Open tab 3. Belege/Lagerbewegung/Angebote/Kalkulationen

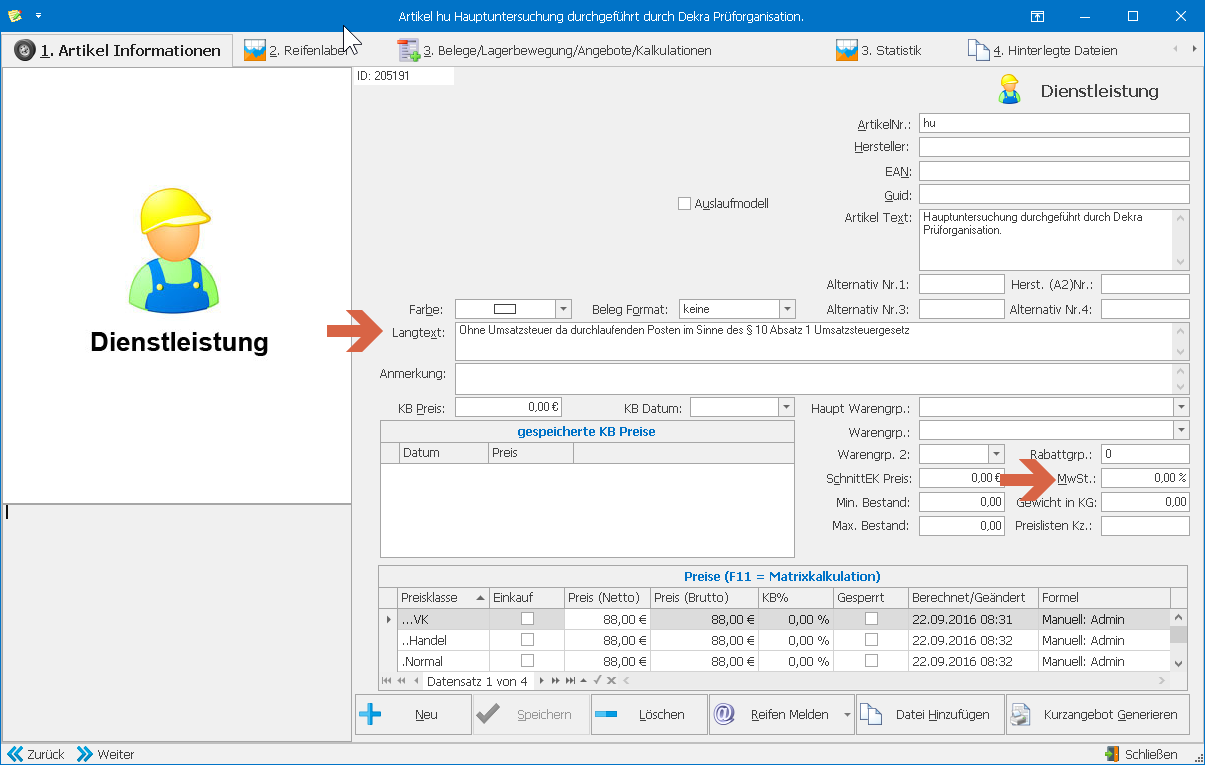(x=554, y=50)
